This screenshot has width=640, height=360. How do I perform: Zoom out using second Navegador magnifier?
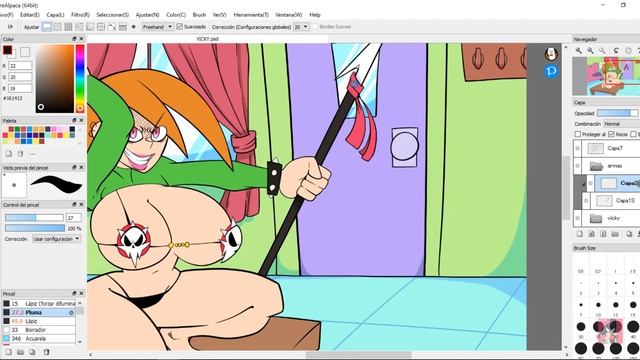pos(591,51)
